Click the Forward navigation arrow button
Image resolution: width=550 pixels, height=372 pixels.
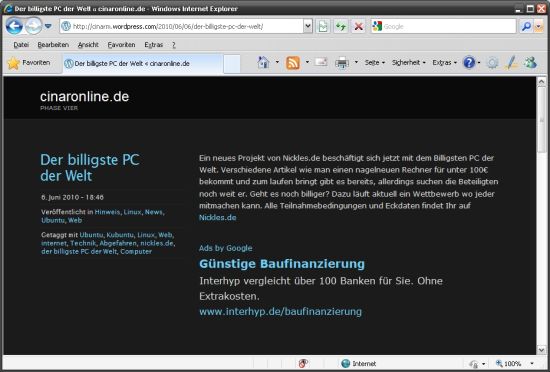click(x=33, y=26)
